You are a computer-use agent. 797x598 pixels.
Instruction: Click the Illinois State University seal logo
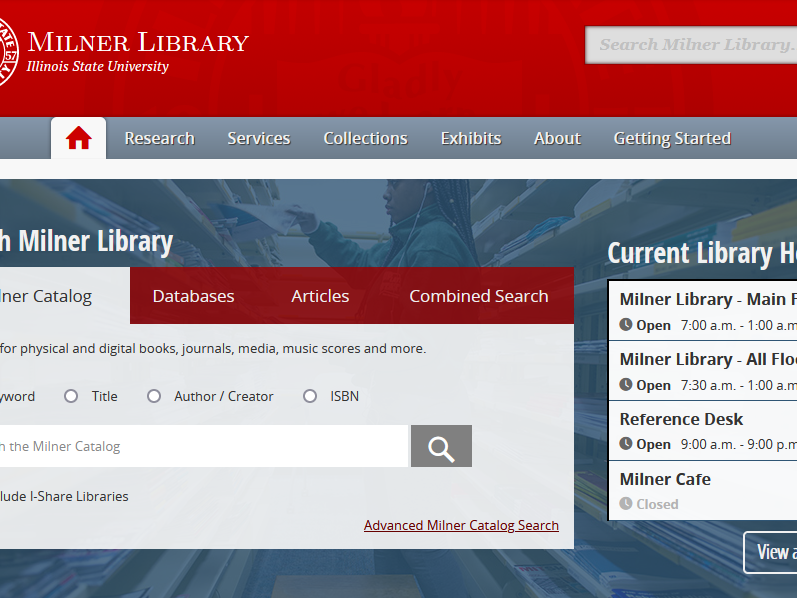8,51
